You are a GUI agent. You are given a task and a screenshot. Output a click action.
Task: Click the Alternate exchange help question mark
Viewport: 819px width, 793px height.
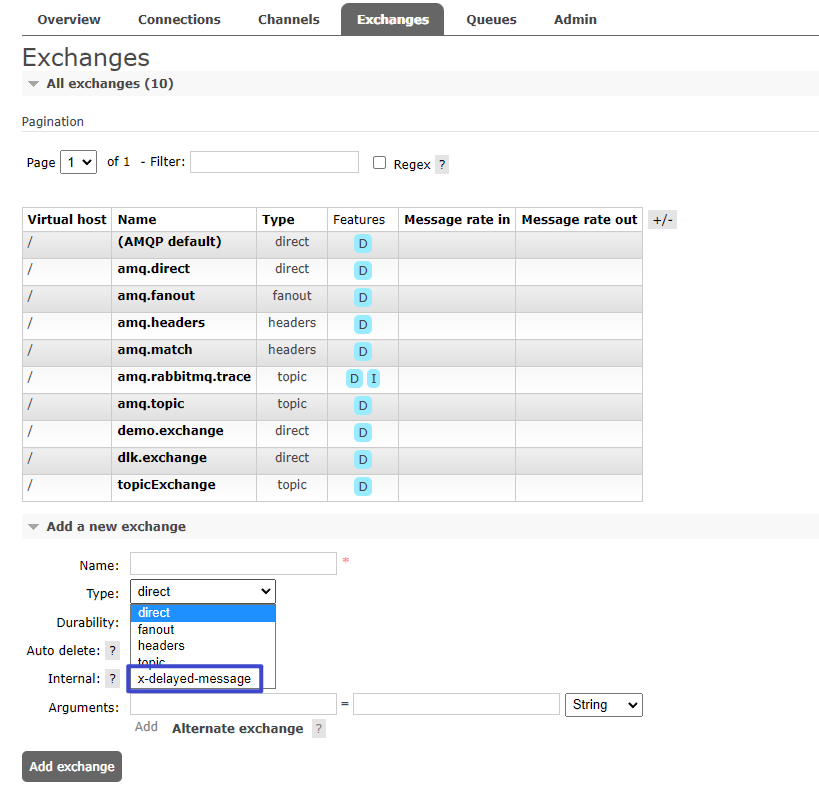pyautogui.click(x=319, y=729)
